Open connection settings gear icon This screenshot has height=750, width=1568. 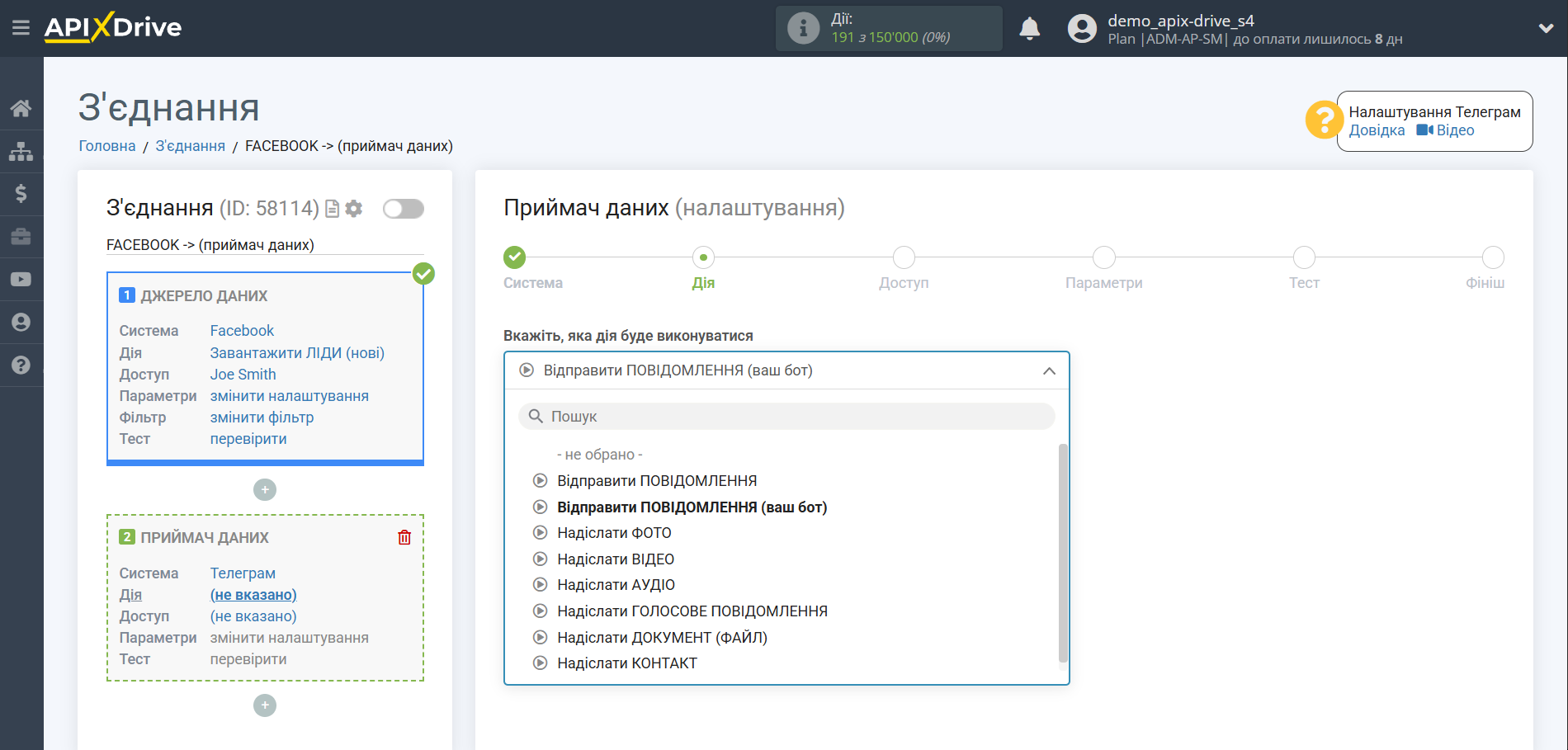click(354, 209)
